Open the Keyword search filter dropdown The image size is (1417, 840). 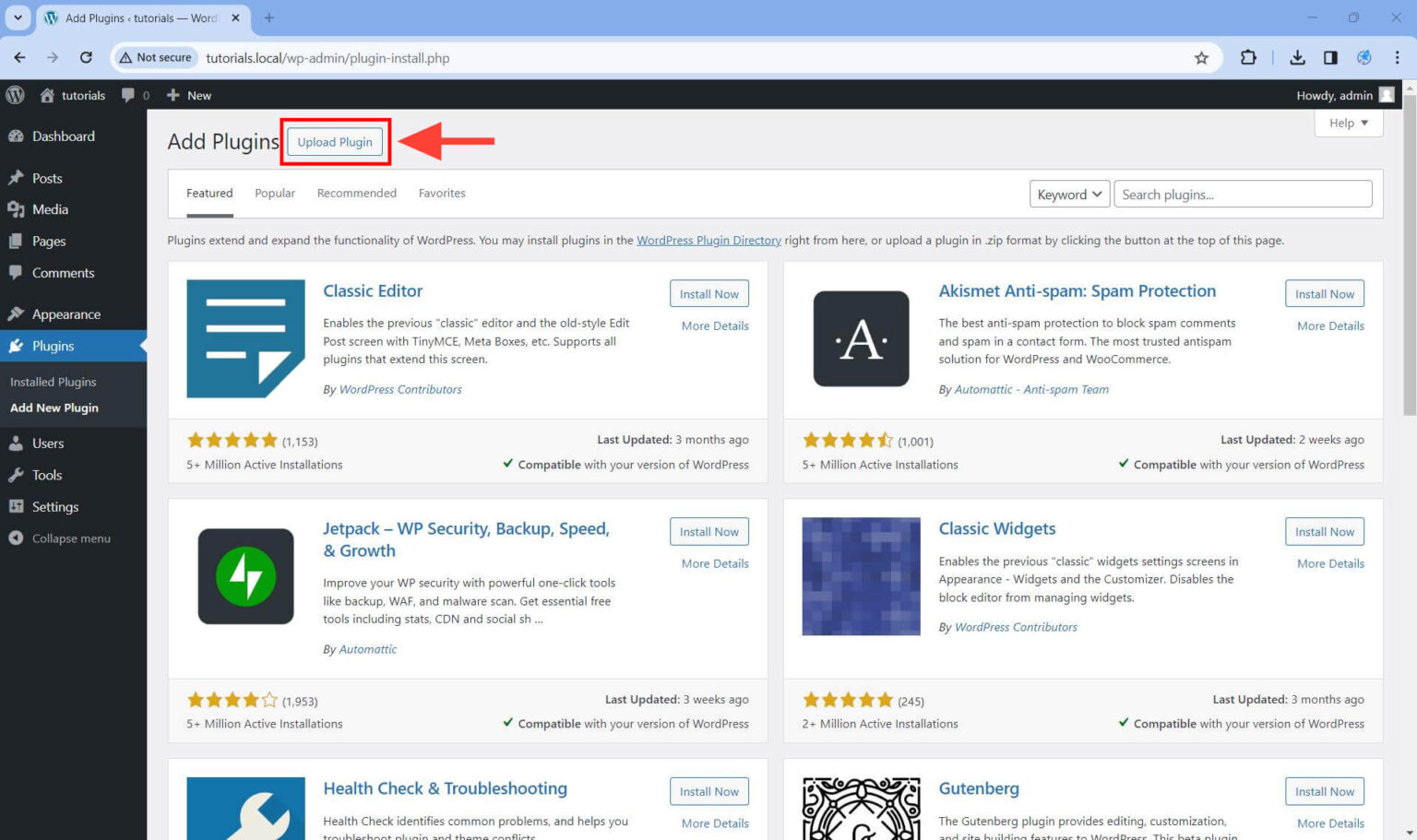point(1068,194)
